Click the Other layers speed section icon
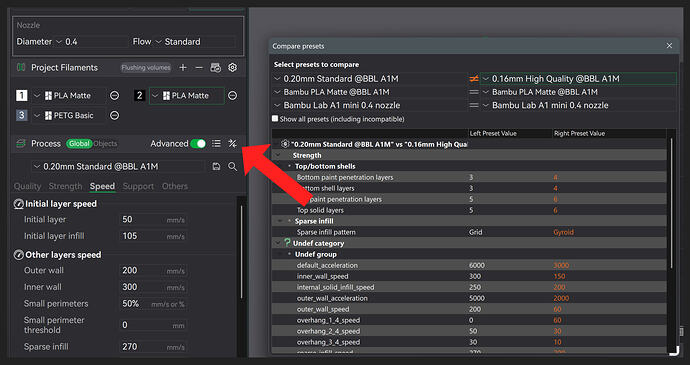The width and height of the screenshot is (690, 365). point(18,255)
